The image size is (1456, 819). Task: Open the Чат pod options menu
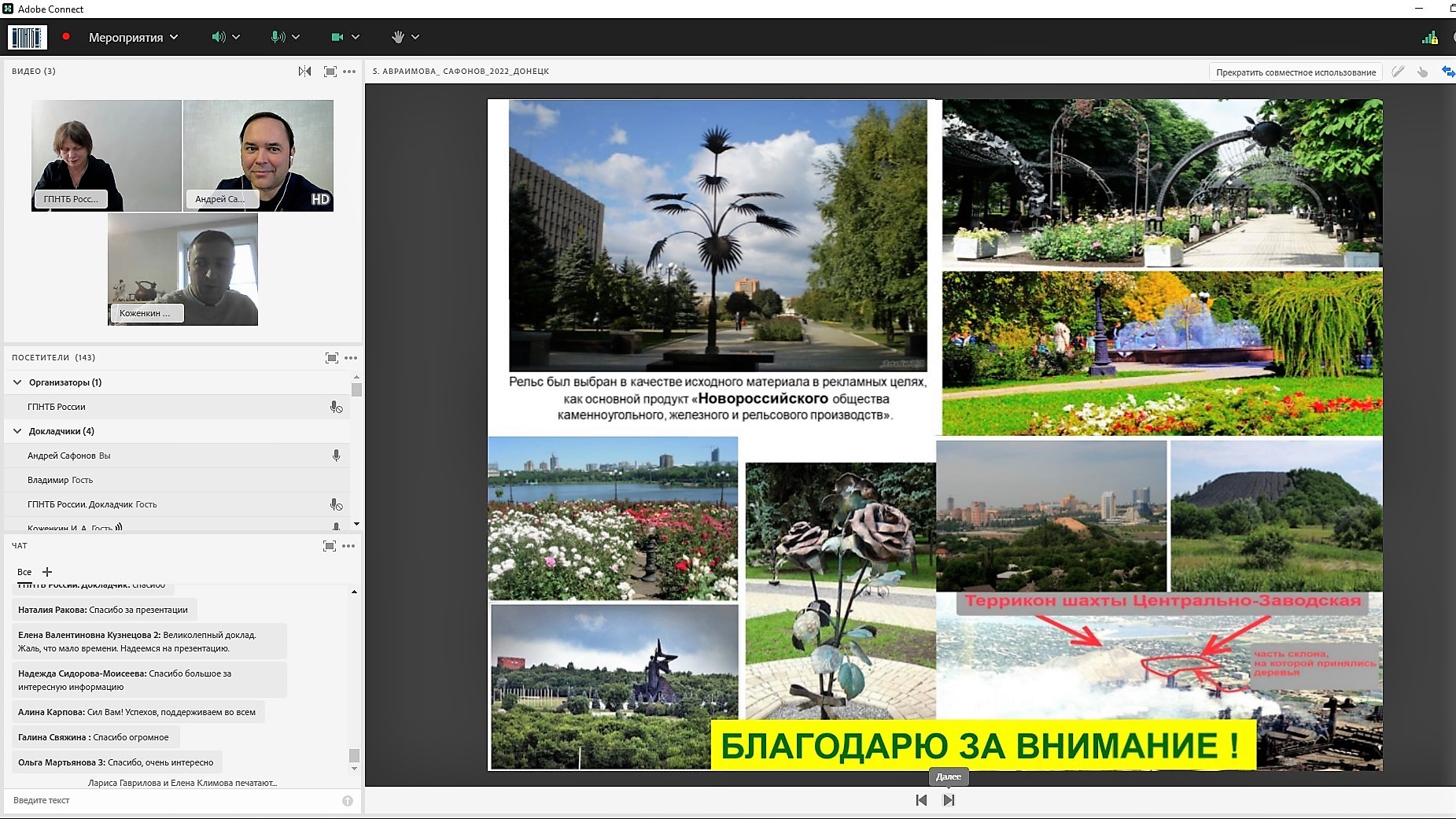click(348, 546)
